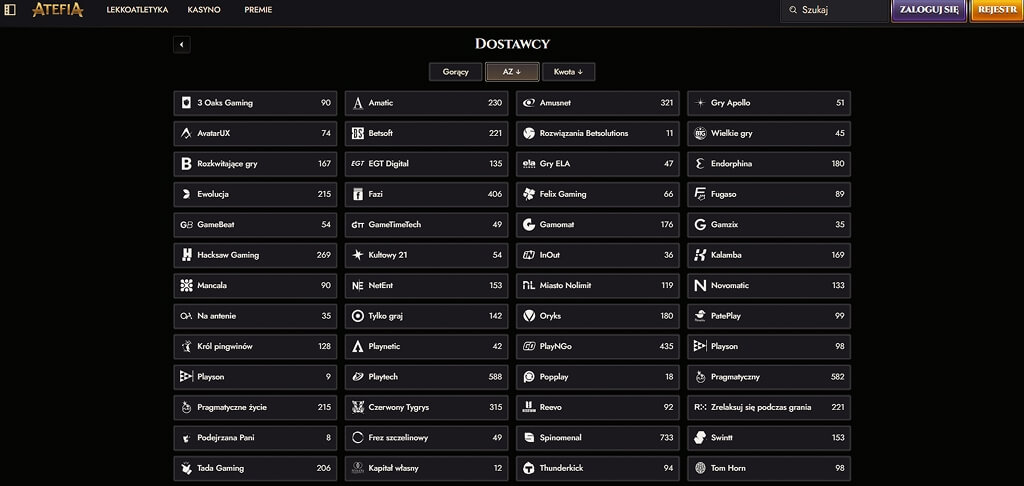Viewport: 1024px width, 486px height.
Task: Open Popplay provider
Action: (598, 377)
